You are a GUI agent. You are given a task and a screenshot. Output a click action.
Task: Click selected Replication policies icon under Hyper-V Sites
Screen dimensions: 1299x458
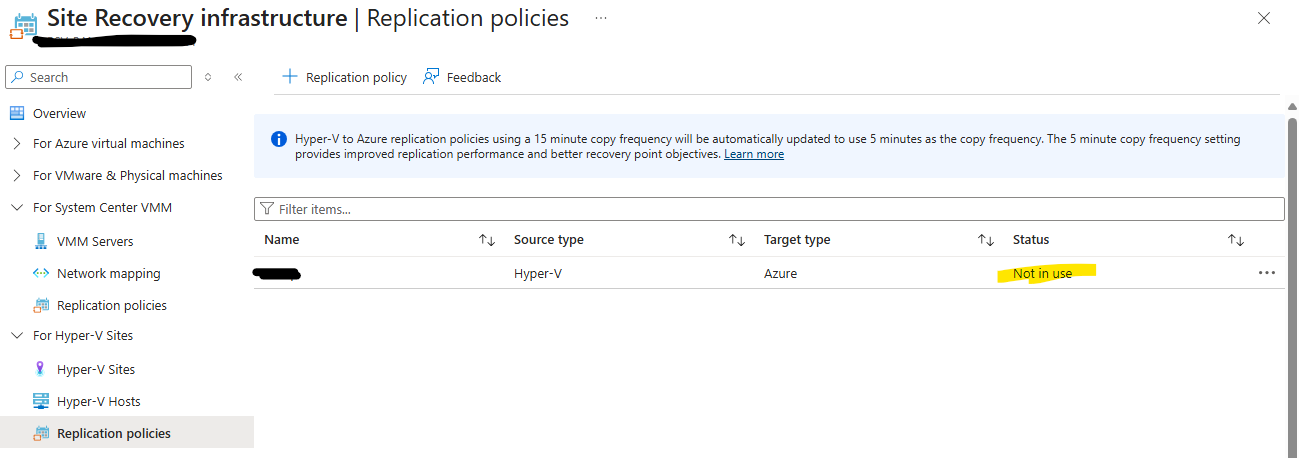pyautogui.click(x=41, y=433)
